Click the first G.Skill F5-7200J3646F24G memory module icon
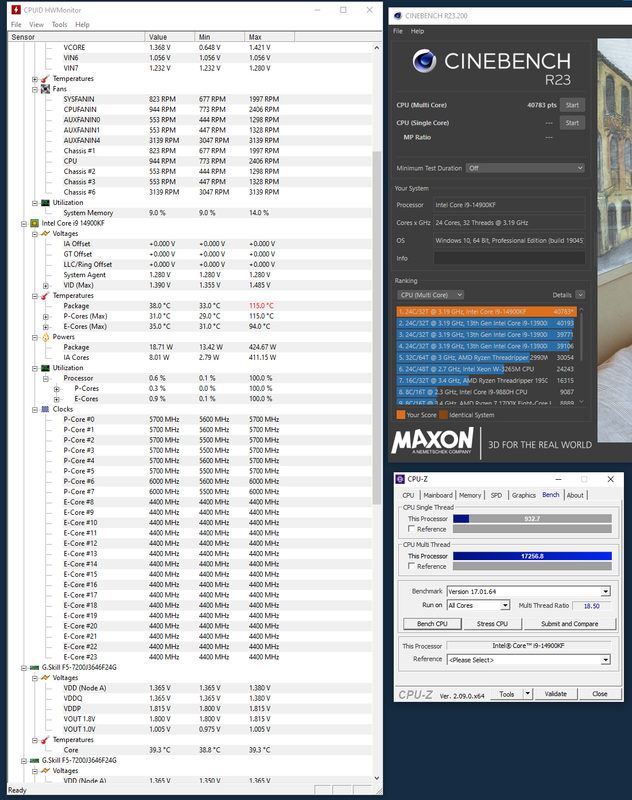The height and width of the screenshot is (800, 632). pos(34,667)
